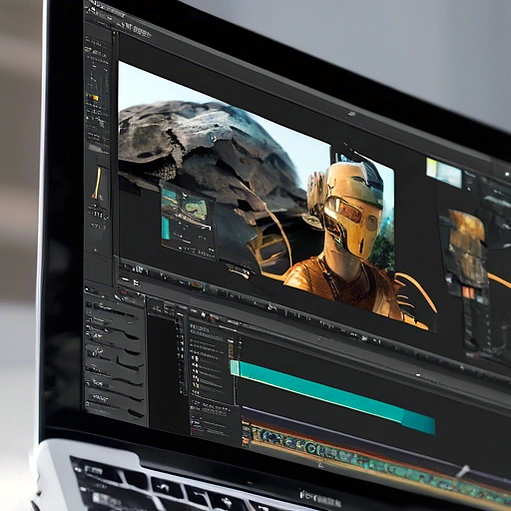Select the teal clip in the timeline

[333, 396]
